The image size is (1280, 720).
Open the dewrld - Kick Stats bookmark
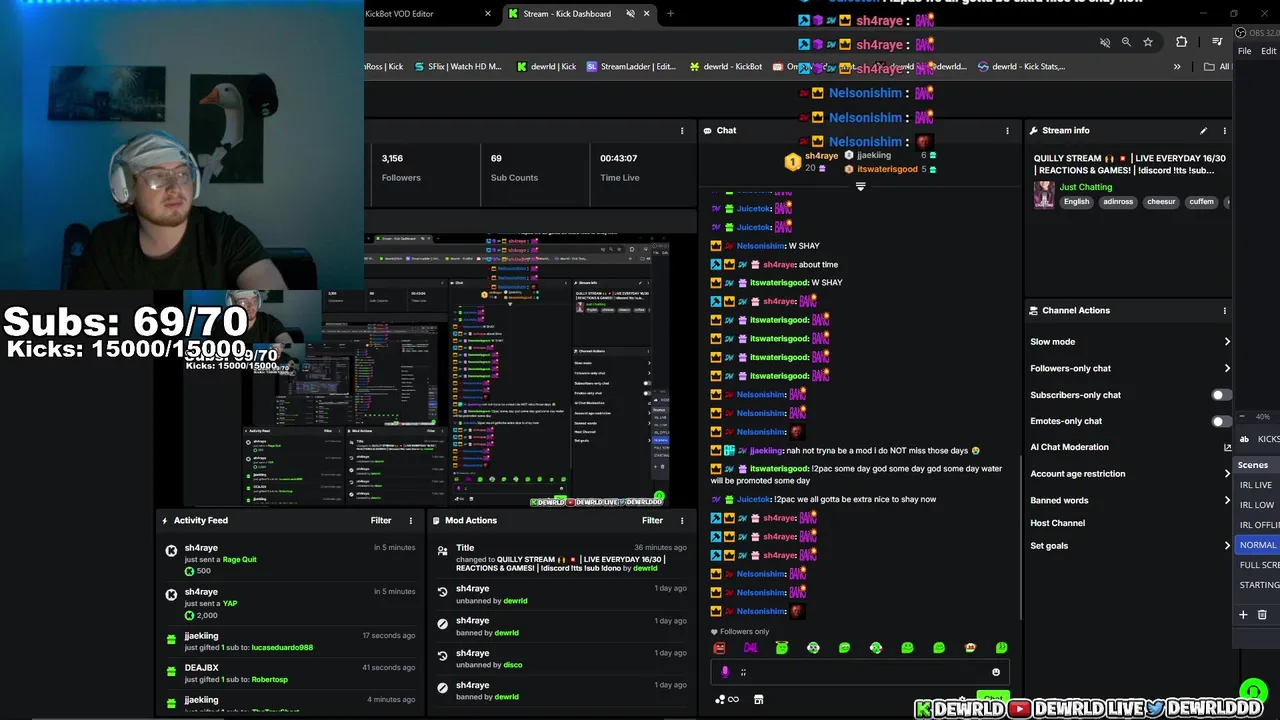click(x=1021, y=67)
